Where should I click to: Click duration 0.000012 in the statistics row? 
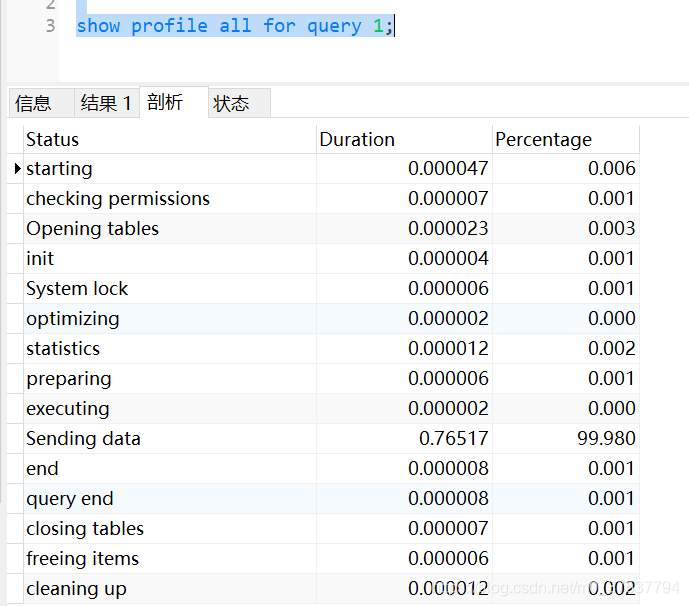(x=448, y=348)
